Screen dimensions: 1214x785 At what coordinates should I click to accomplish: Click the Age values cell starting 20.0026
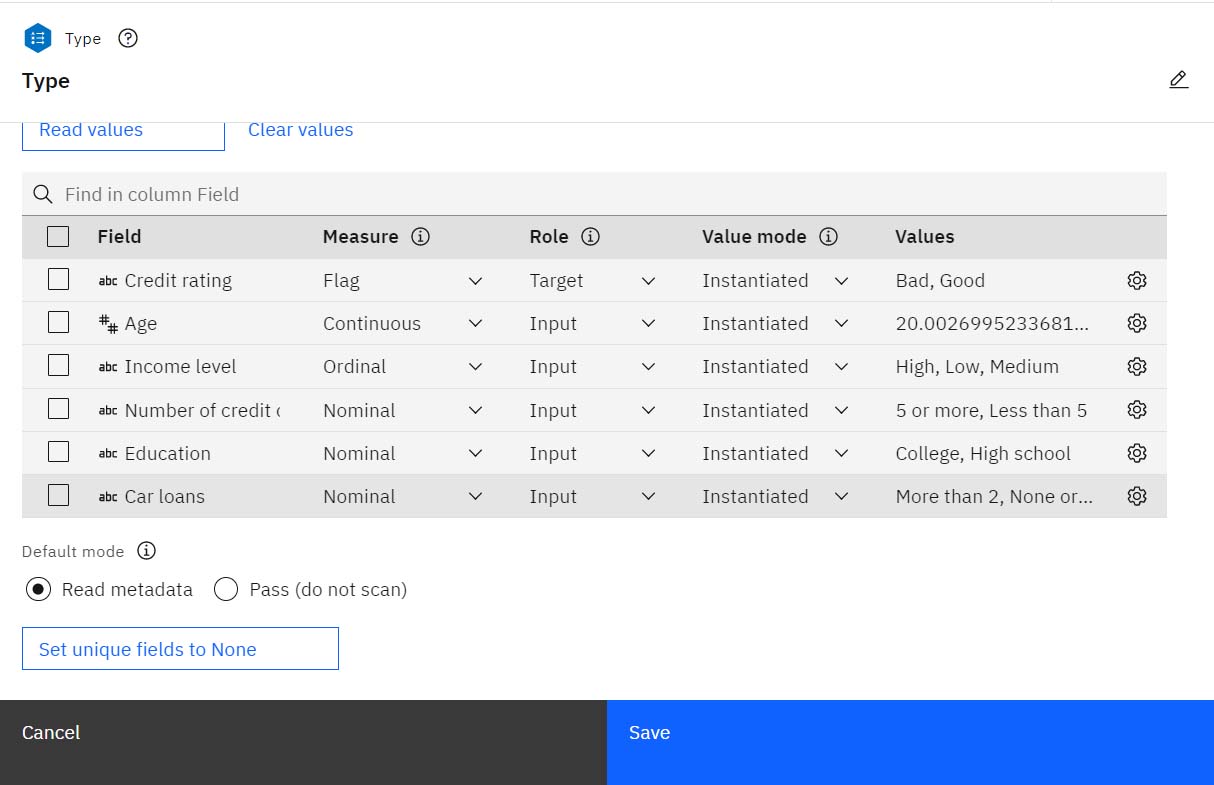coord(992,323)
